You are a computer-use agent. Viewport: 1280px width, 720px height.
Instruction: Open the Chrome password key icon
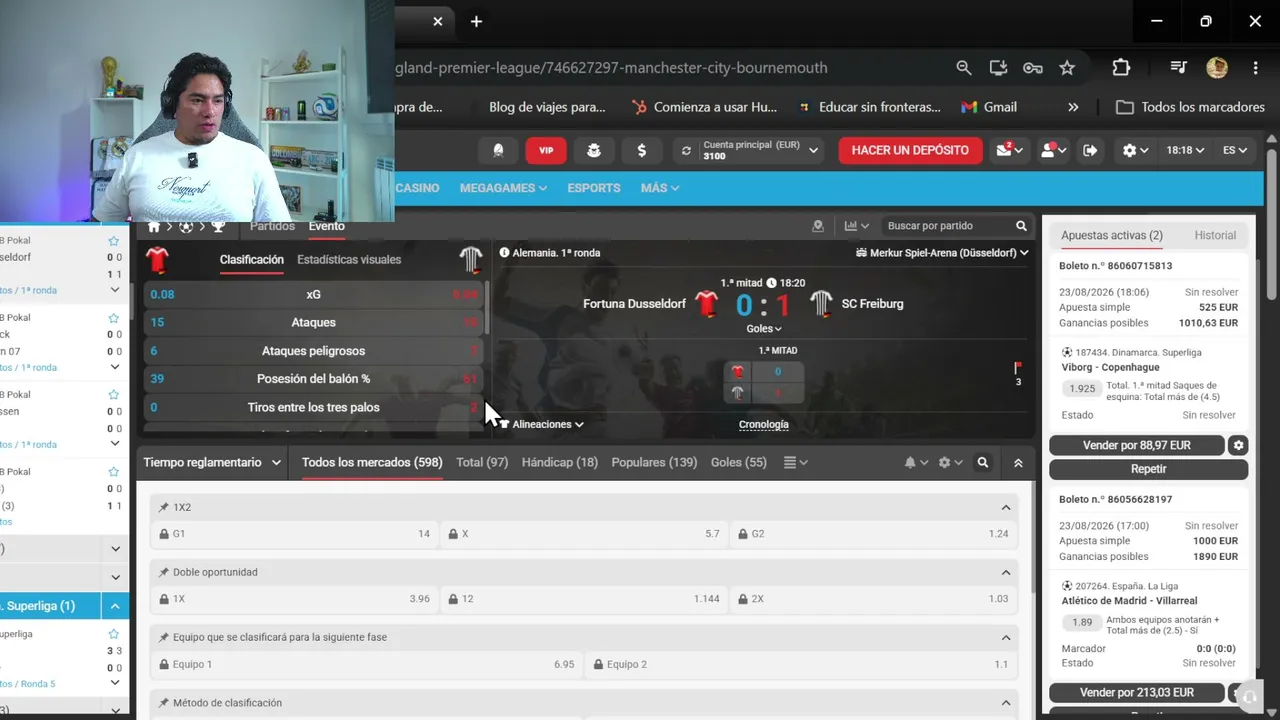pyautogui.click(x=1033, y=68)
